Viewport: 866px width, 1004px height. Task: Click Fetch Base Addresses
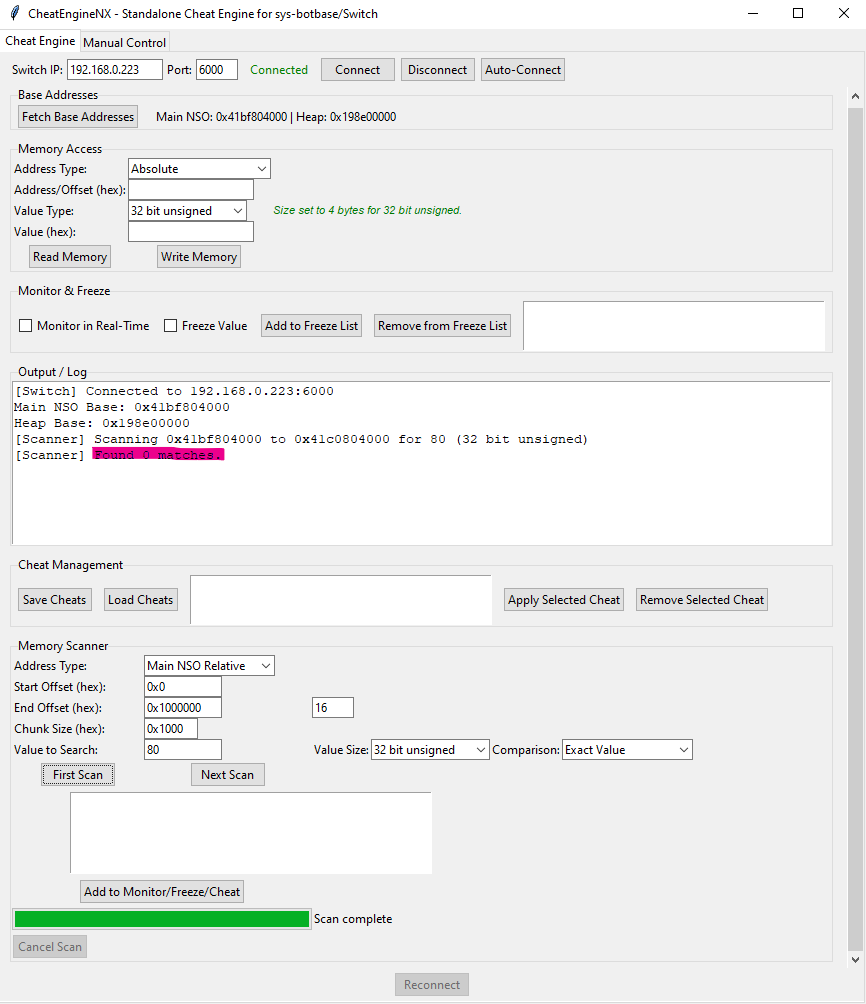tap(78, 117)
